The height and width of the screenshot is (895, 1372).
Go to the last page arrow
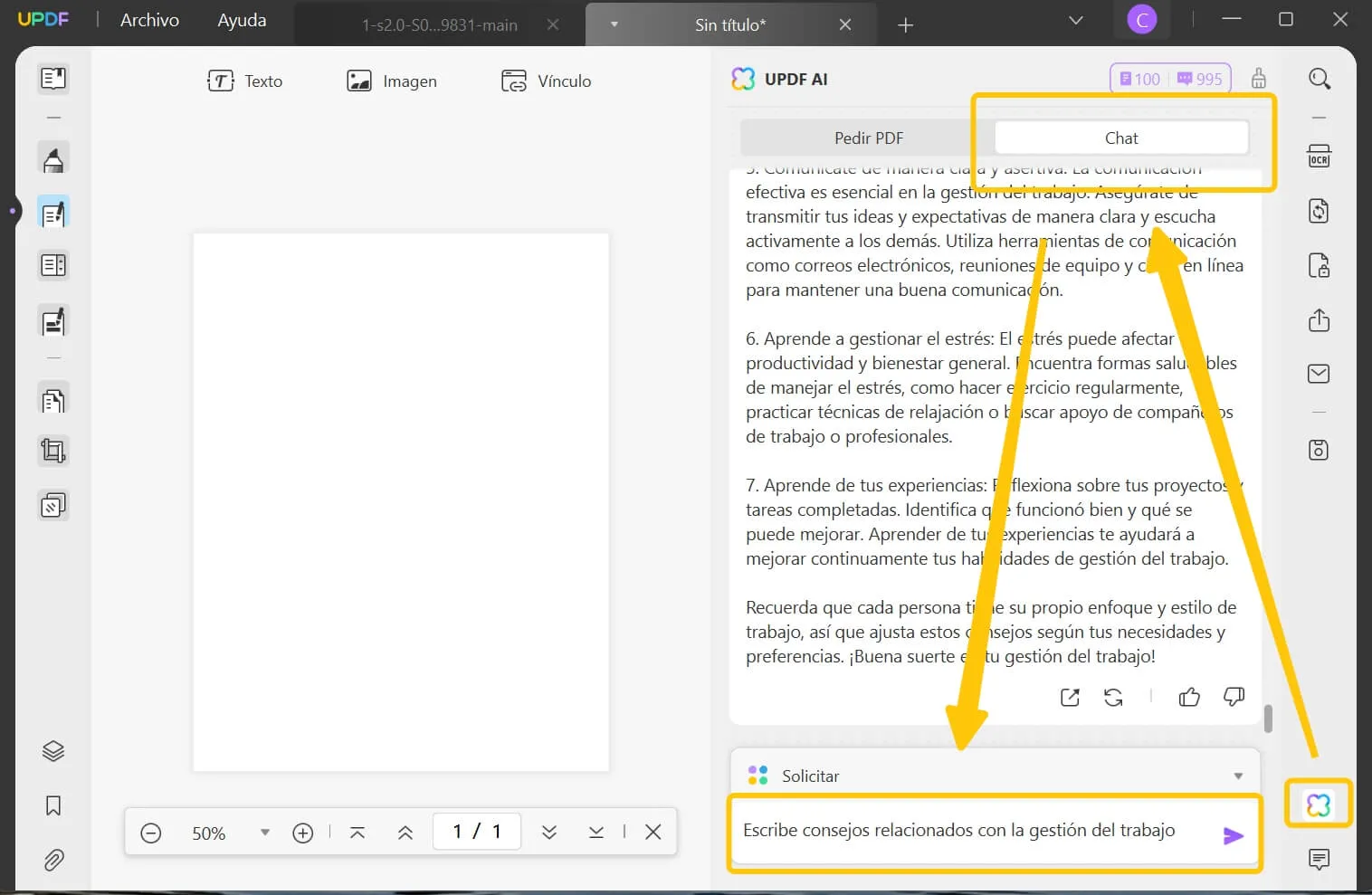coord(596,833)
